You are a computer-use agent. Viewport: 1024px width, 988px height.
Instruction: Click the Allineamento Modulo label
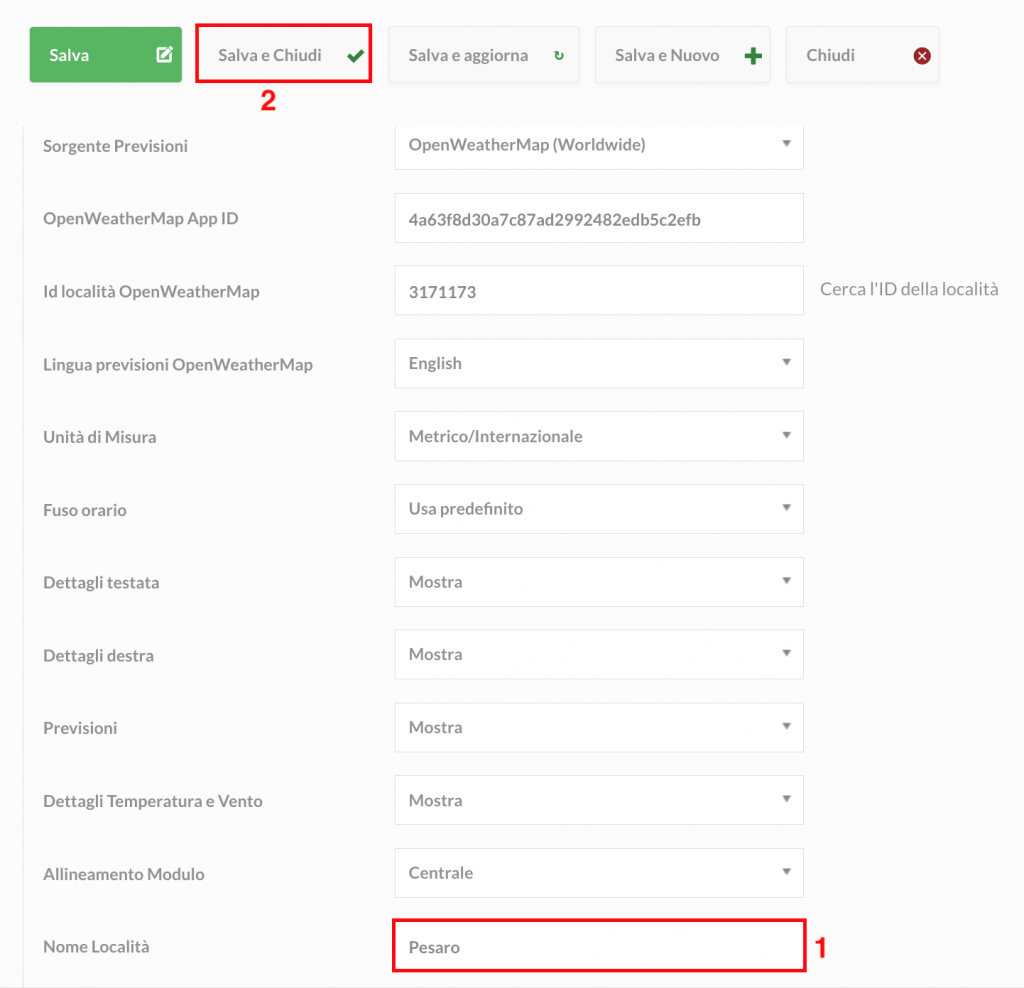tap(124, 874)
